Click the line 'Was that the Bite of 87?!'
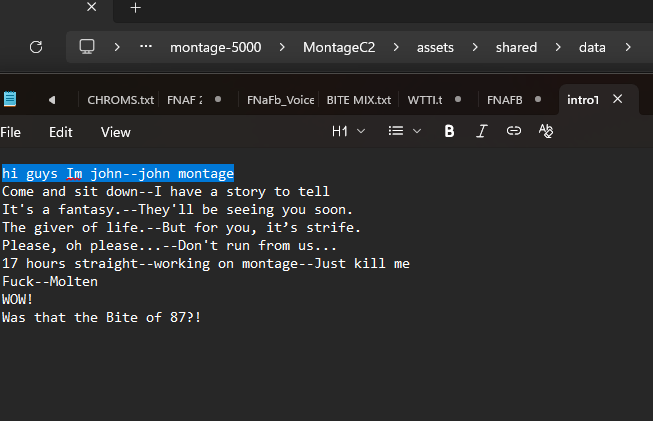This screenshot has height=421, width=653. [102, 317]
